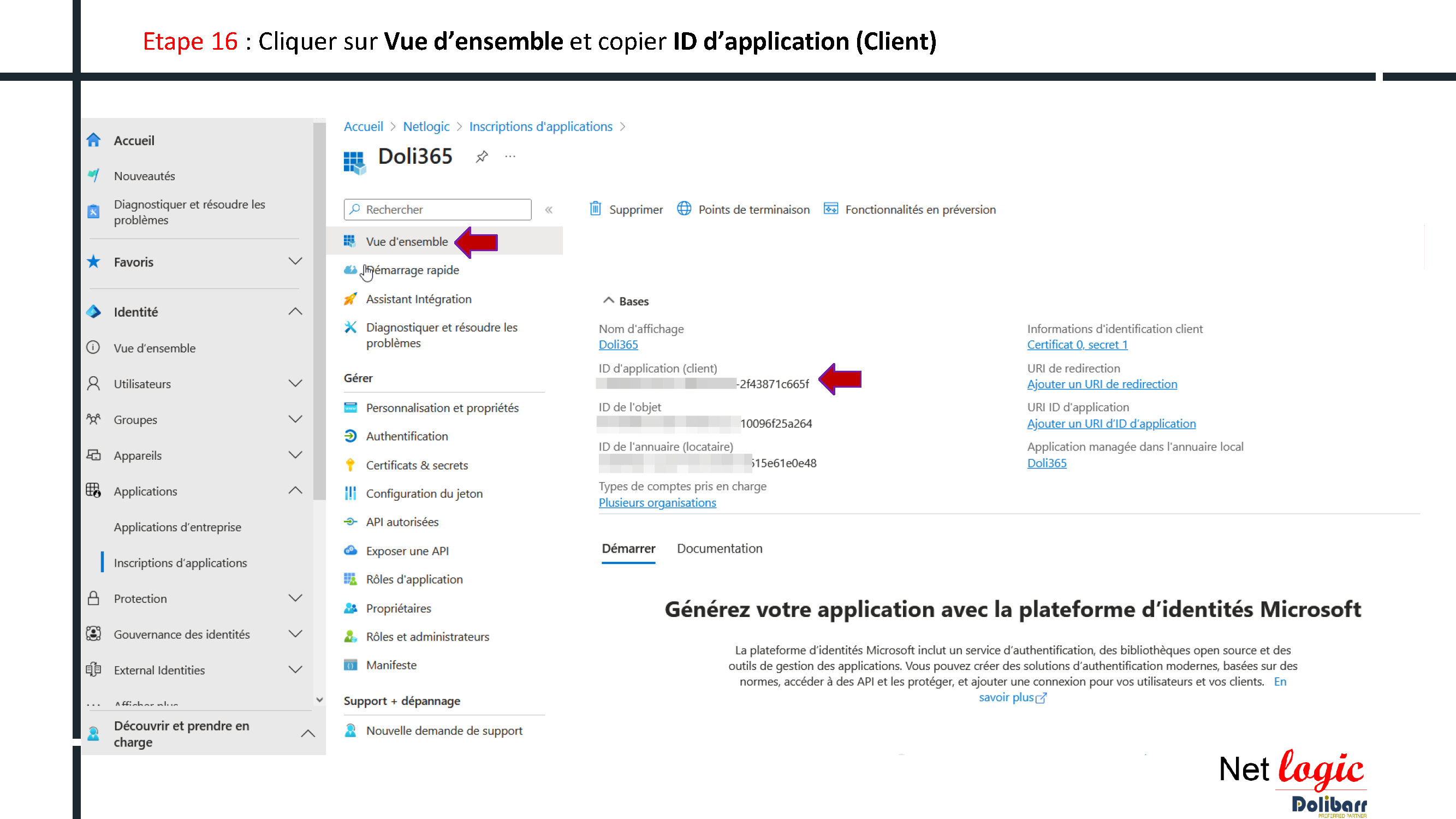Click the Assistant Intégration rocket icon
1456x819 pixels.
[350, 299]
